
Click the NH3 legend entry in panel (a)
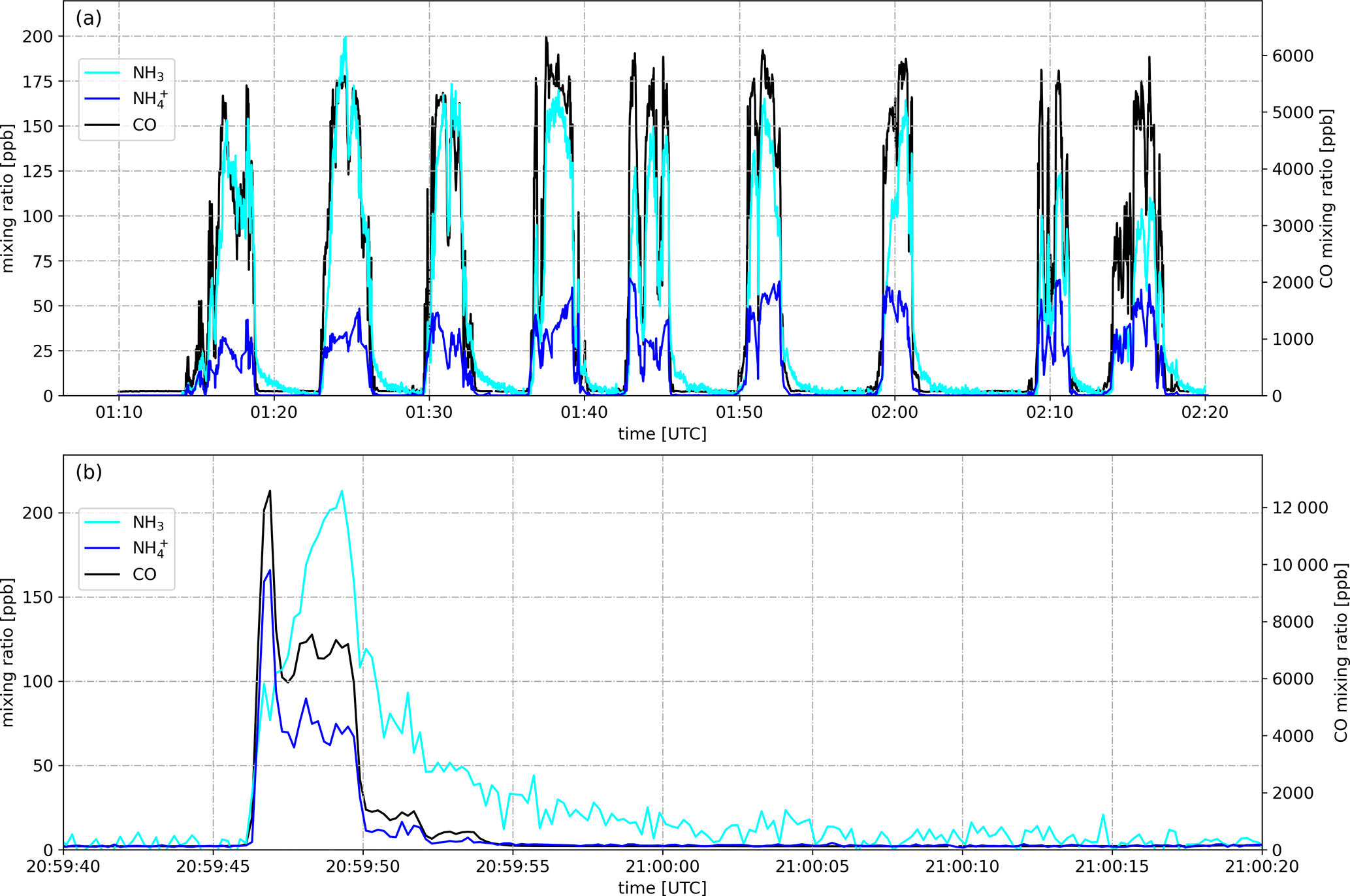[x=148, y=73]
